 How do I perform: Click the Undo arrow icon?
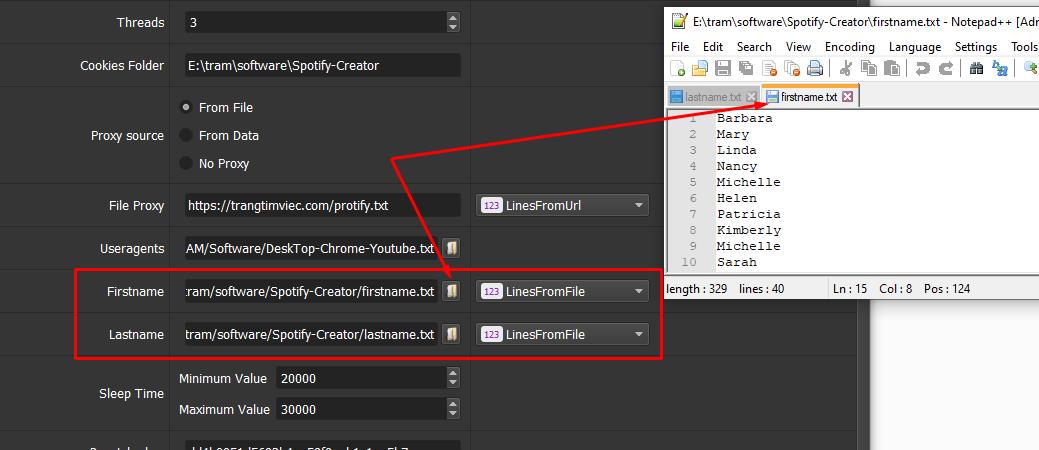(x=922, y=68)
